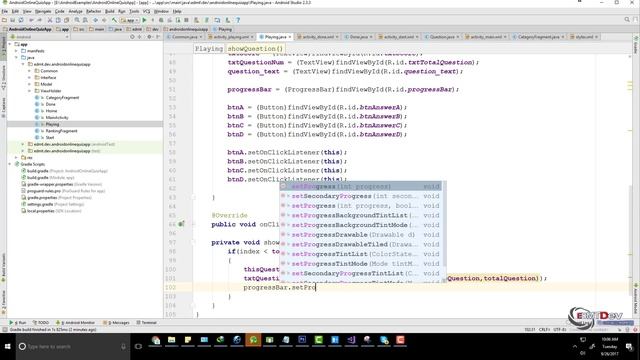The width and height of the screenshot is (640, 360).
Task: Open the File menu
Action: point(4,11)
